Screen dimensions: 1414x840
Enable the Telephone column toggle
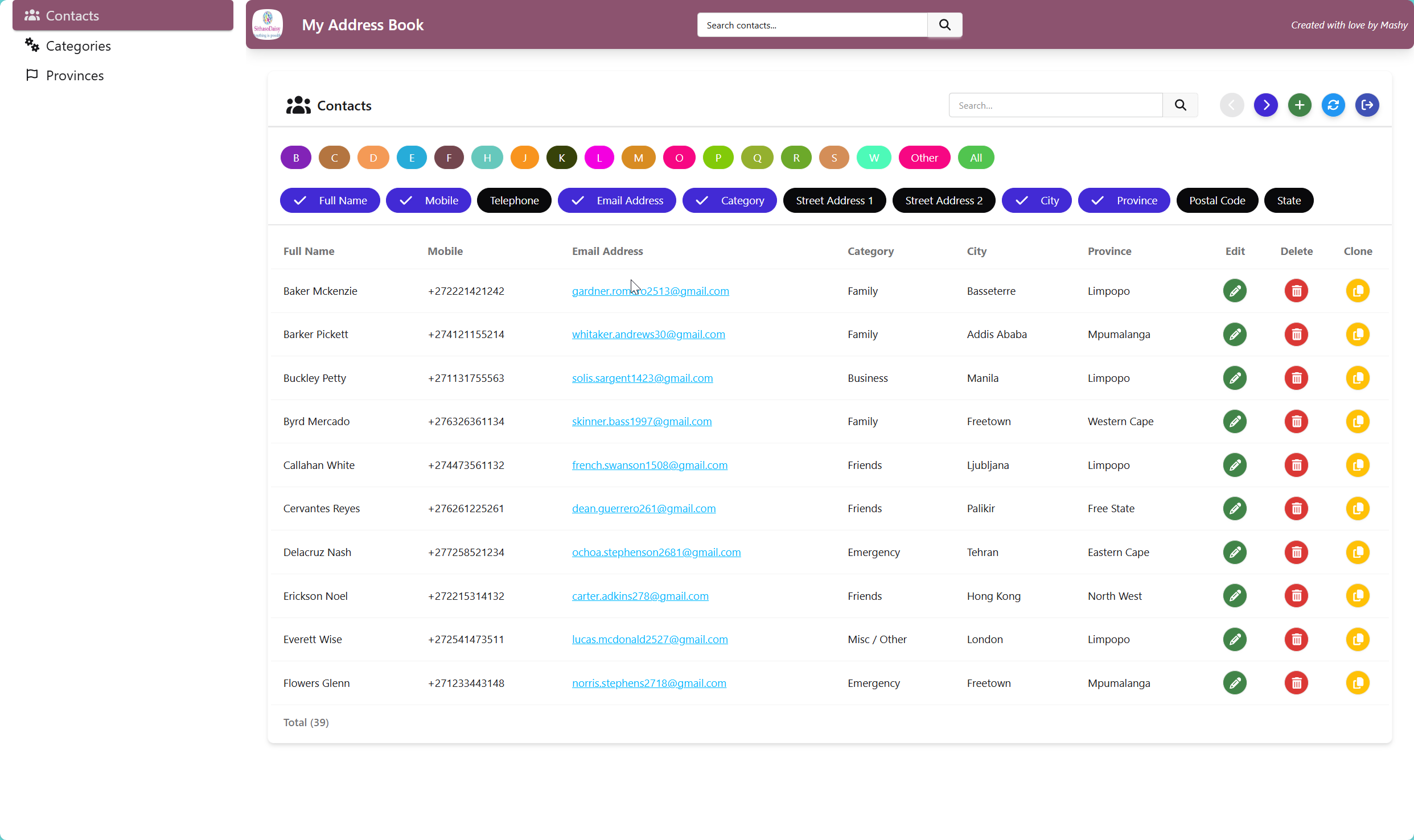514,200
